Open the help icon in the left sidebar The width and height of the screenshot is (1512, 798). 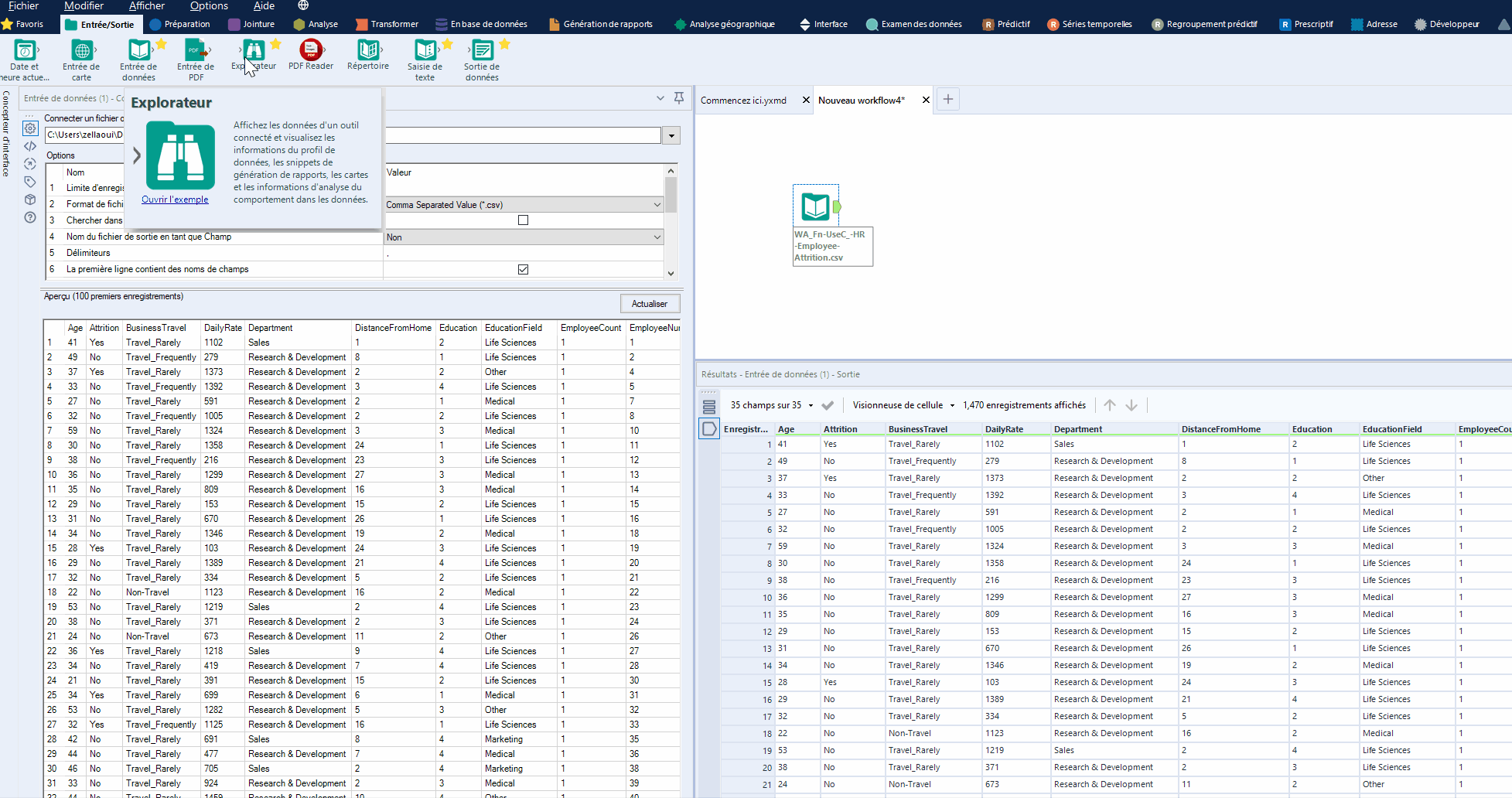tap(29, 217)
